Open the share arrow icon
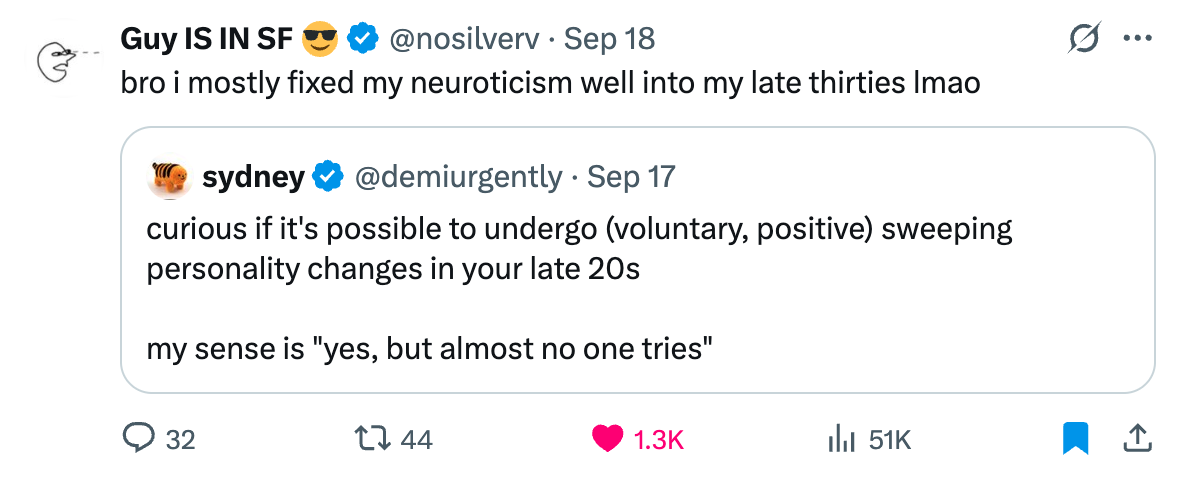The width and height of the screenshot is (1188, 480). [1136, 437]
